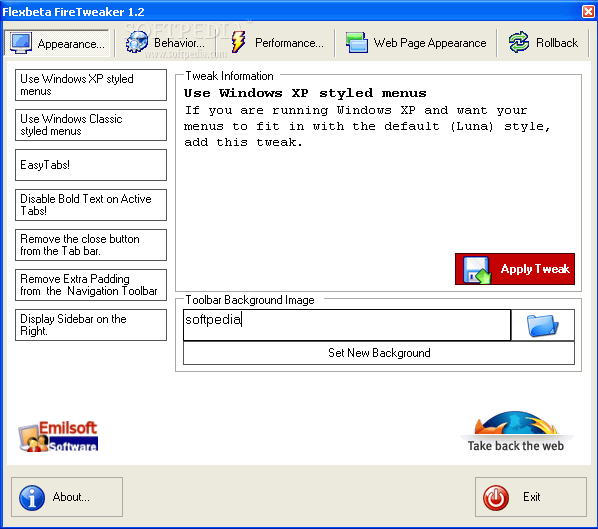Open the Performance tab
Screen dimensions: 598x529
click(277, 43)
